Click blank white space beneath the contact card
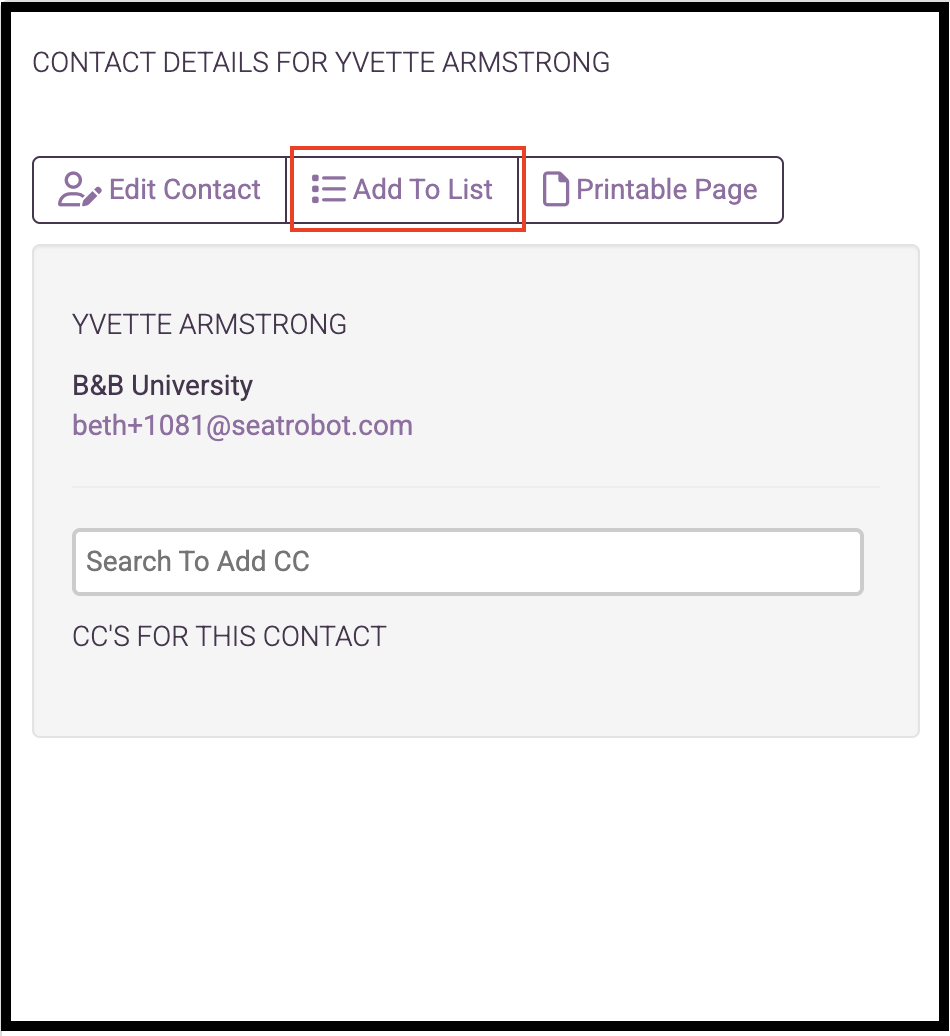Image resolution: width=950 pixels, height=1036 pixels. coord(476,879)
